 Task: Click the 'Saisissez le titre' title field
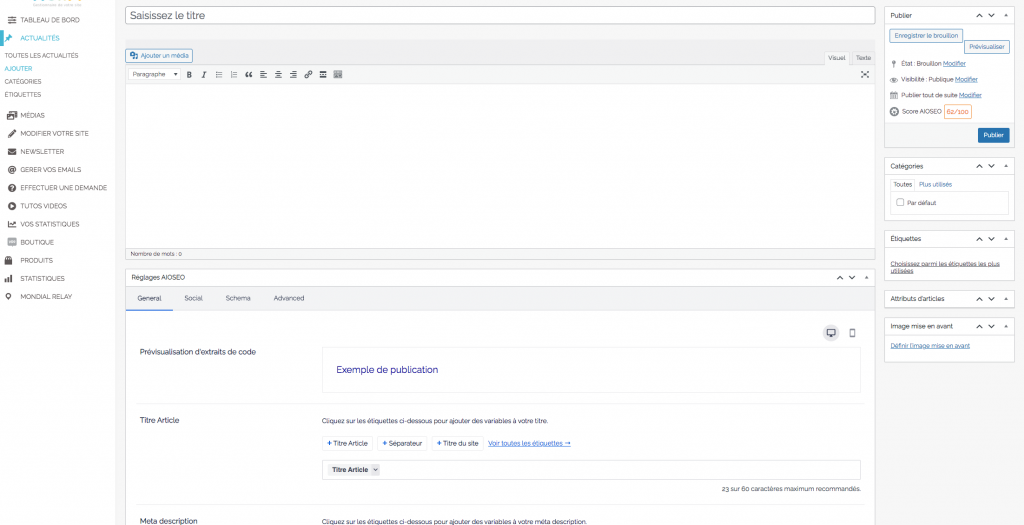500,16
